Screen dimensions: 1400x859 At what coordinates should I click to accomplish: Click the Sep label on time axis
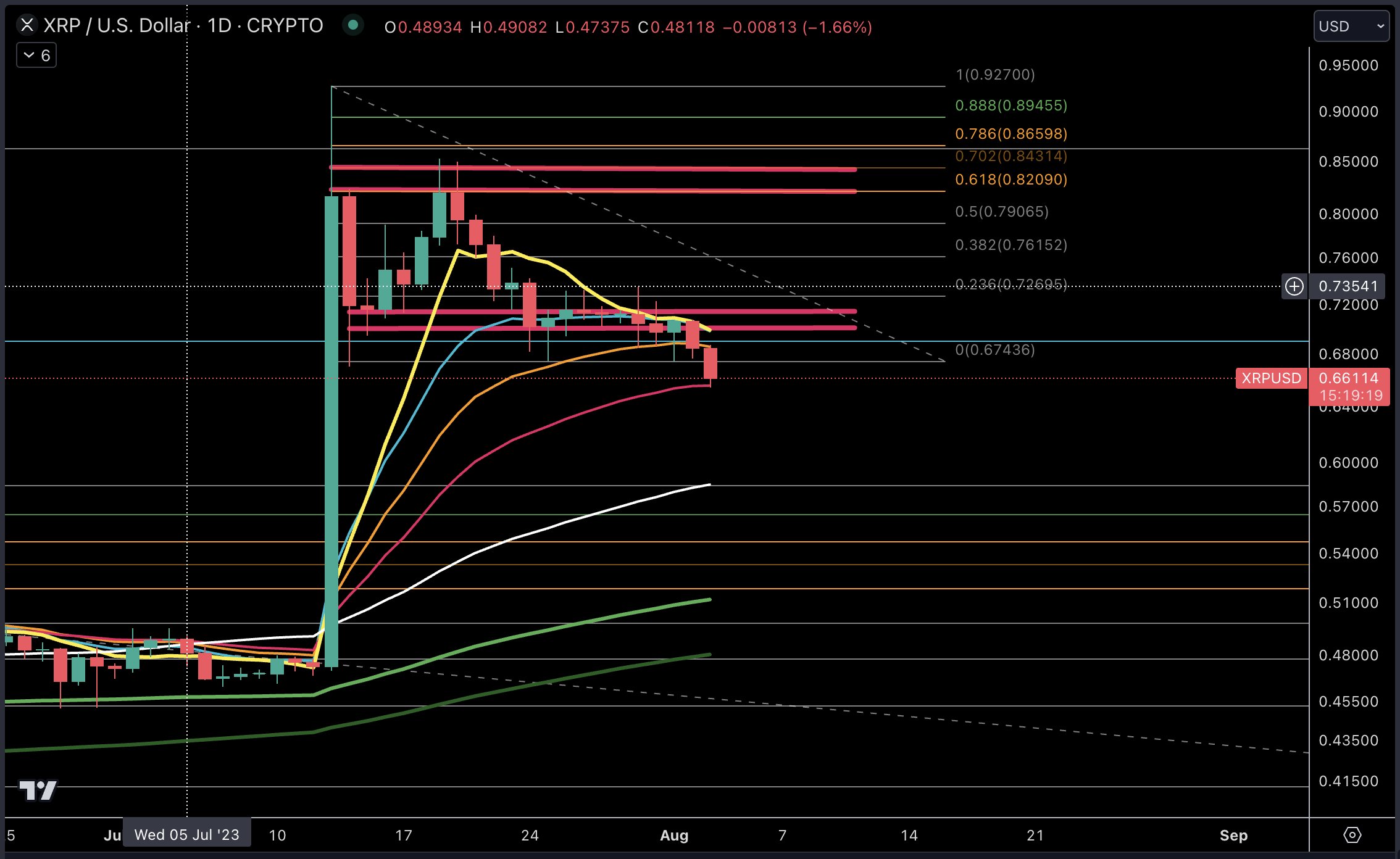click(x=1233, y=835)
